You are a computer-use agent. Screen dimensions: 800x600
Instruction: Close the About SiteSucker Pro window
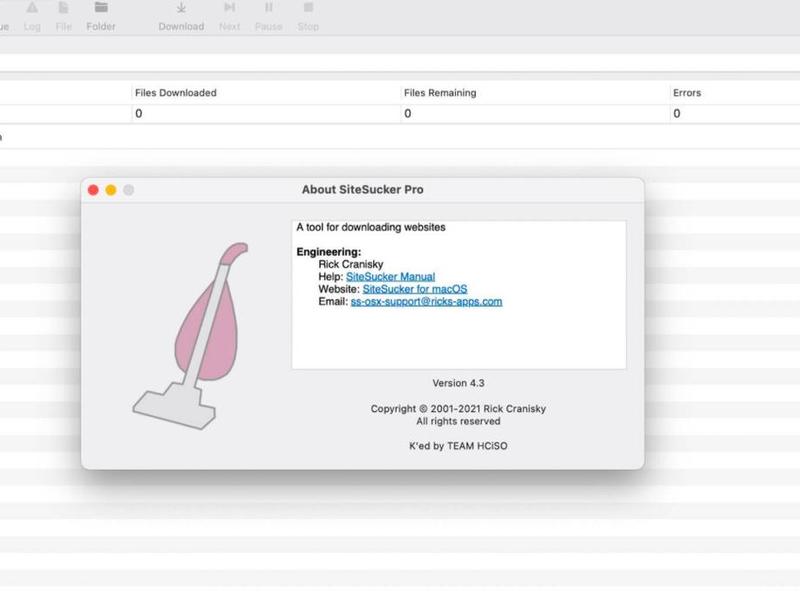93,190
